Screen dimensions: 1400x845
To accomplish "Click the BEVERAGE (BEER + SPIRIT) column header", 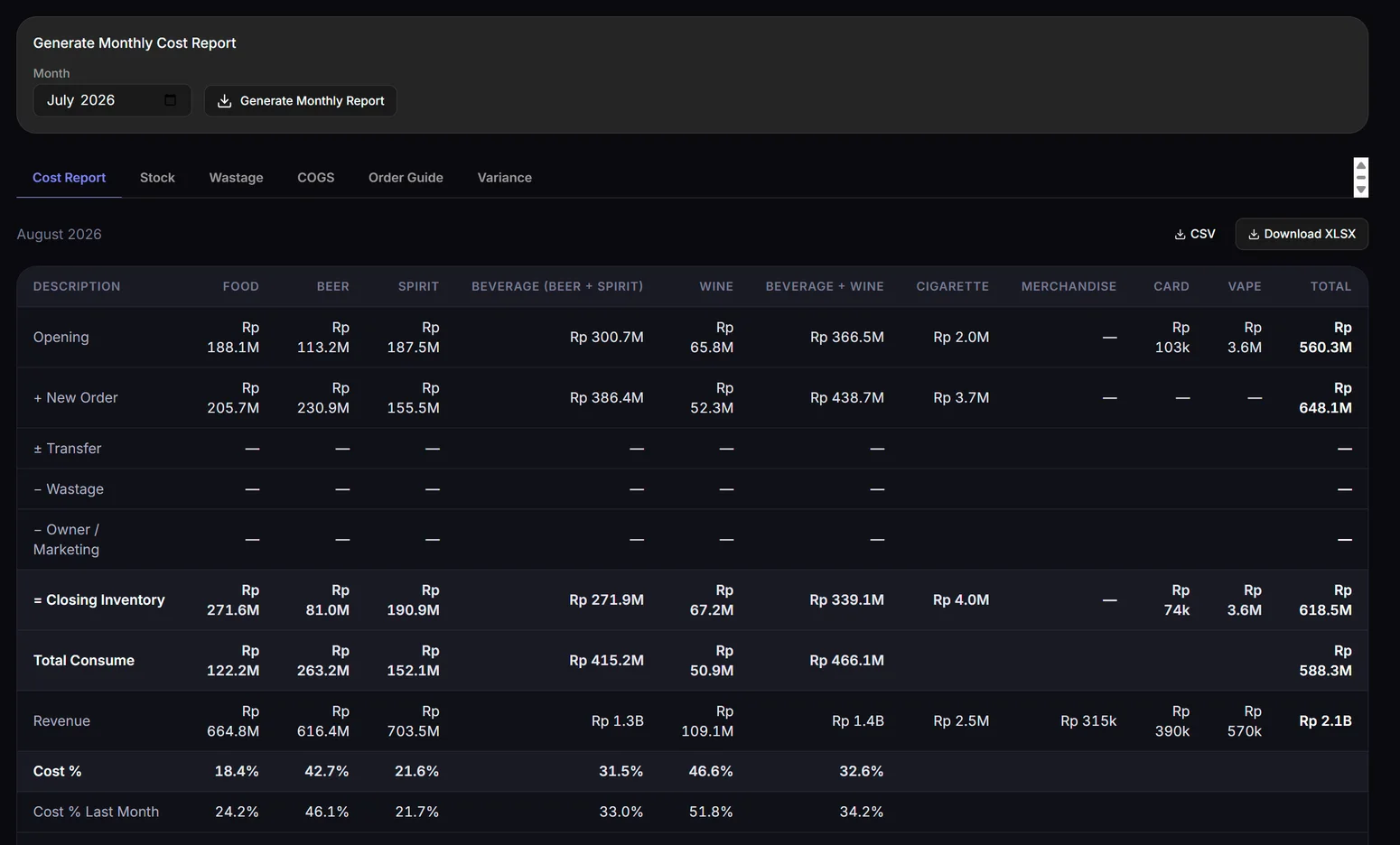I will click(x=557, y=286).
